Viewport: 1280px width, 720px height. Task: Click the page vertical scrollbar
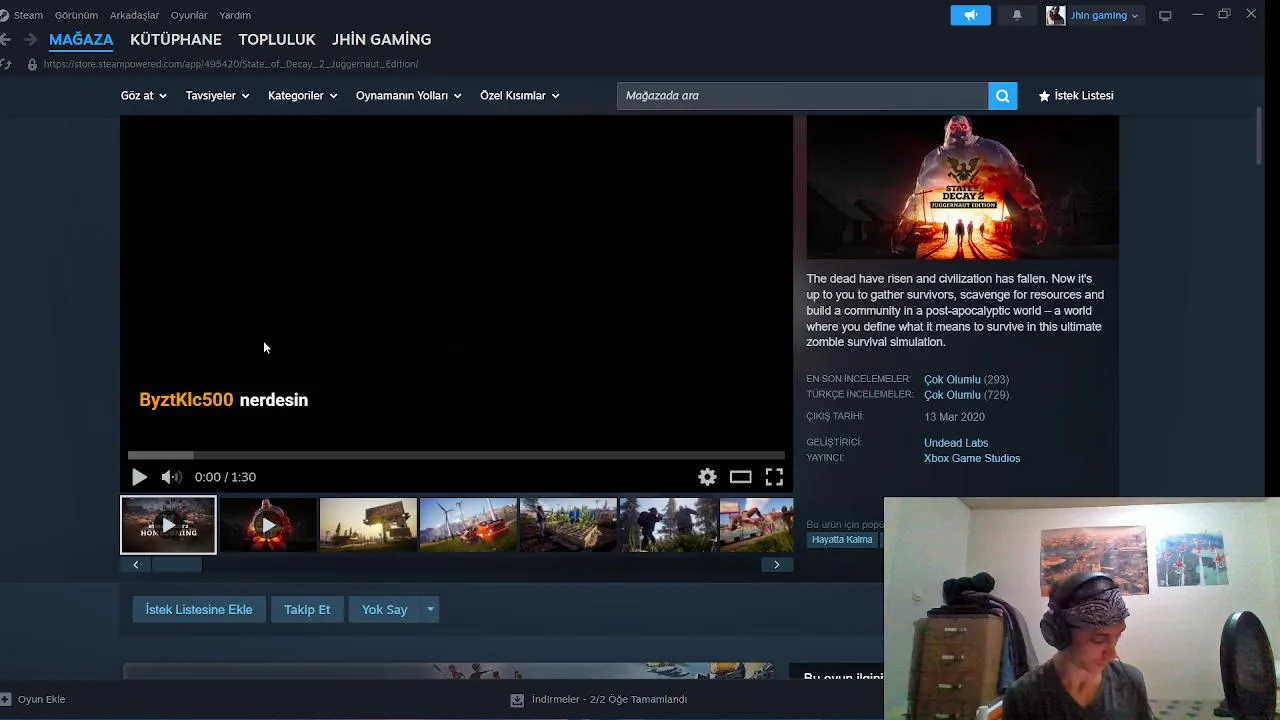(1259, 135)
